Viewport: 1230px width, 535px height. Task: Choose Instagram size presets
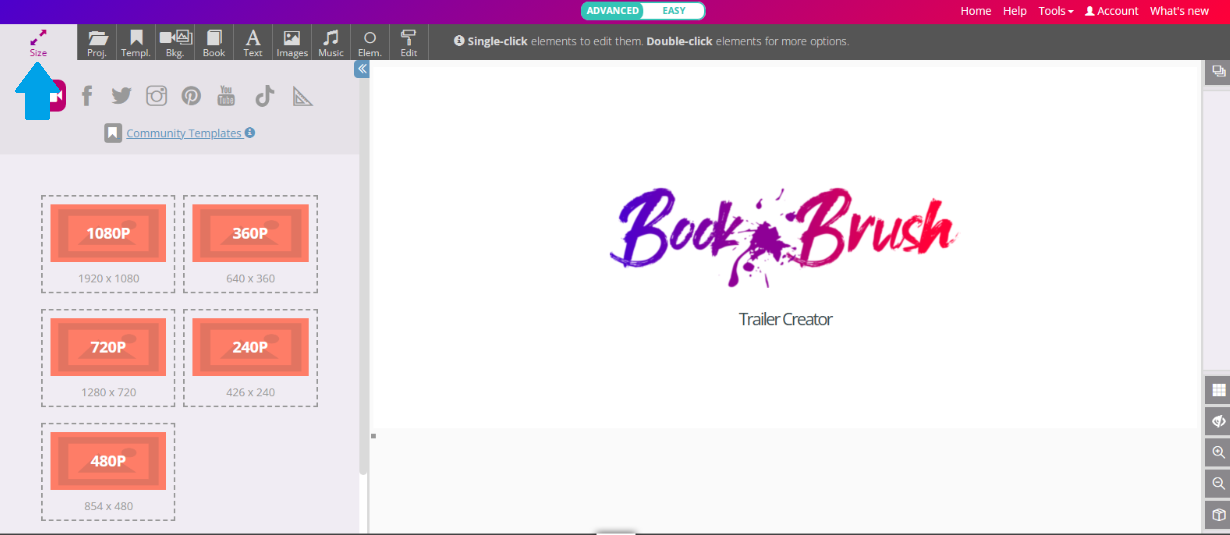tap(156, 96)
